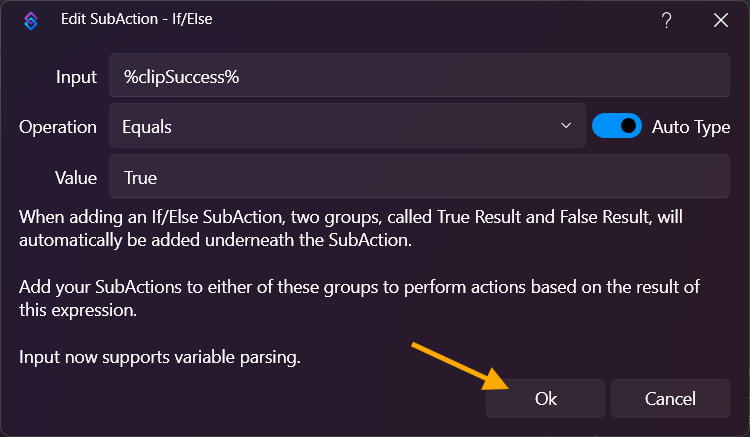Click the Streamer.bot logo in title bar

click(x=30, y=21)
